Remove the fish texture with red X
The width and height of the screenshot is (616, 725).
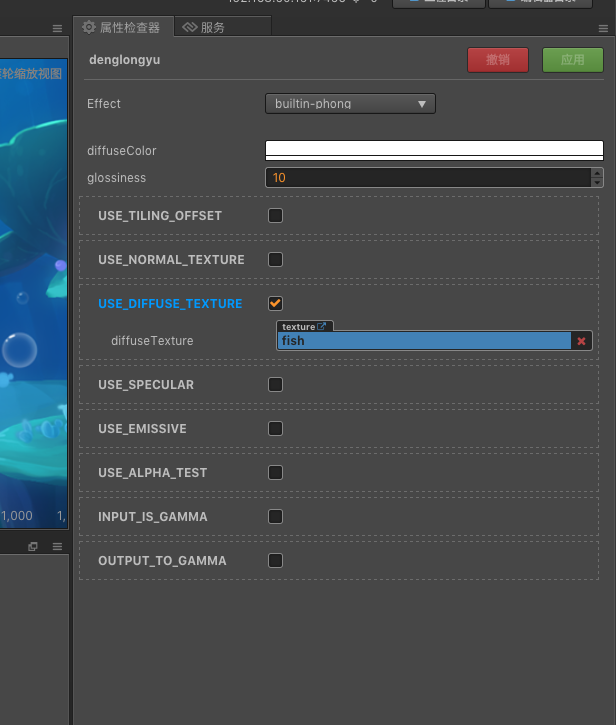click(x=581, y=341)
